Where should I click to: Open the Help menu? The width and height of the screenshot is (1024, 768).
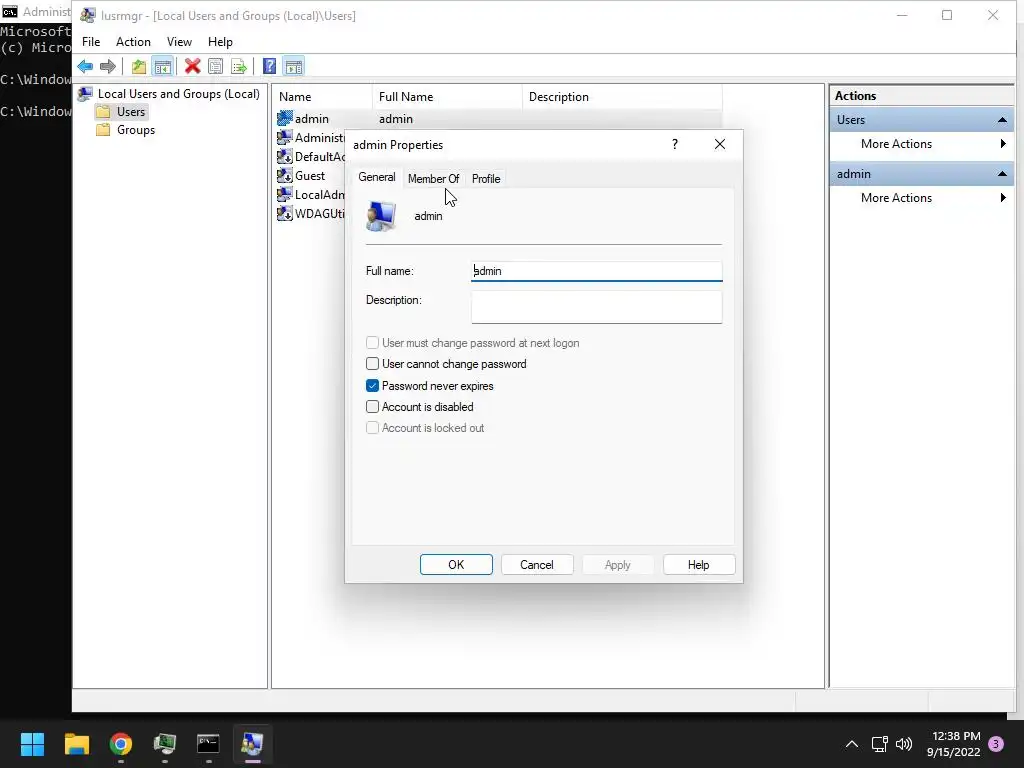click(x=220, y=41)
